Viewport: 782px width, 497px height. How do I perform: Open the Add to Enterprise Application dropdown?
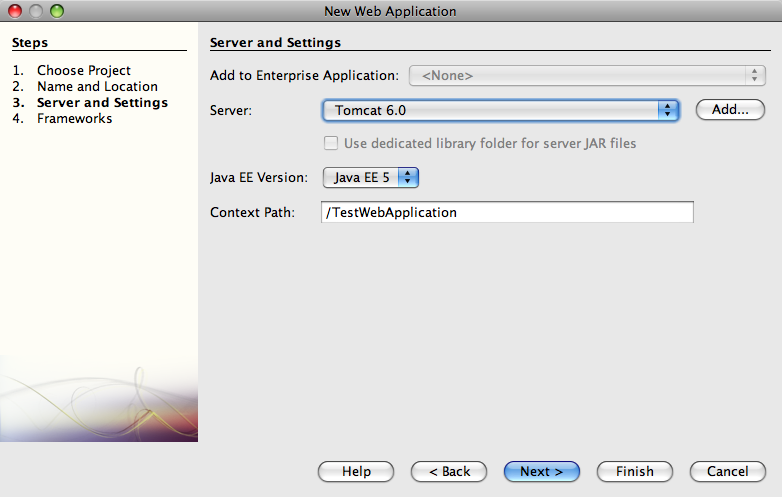point(587,76)
